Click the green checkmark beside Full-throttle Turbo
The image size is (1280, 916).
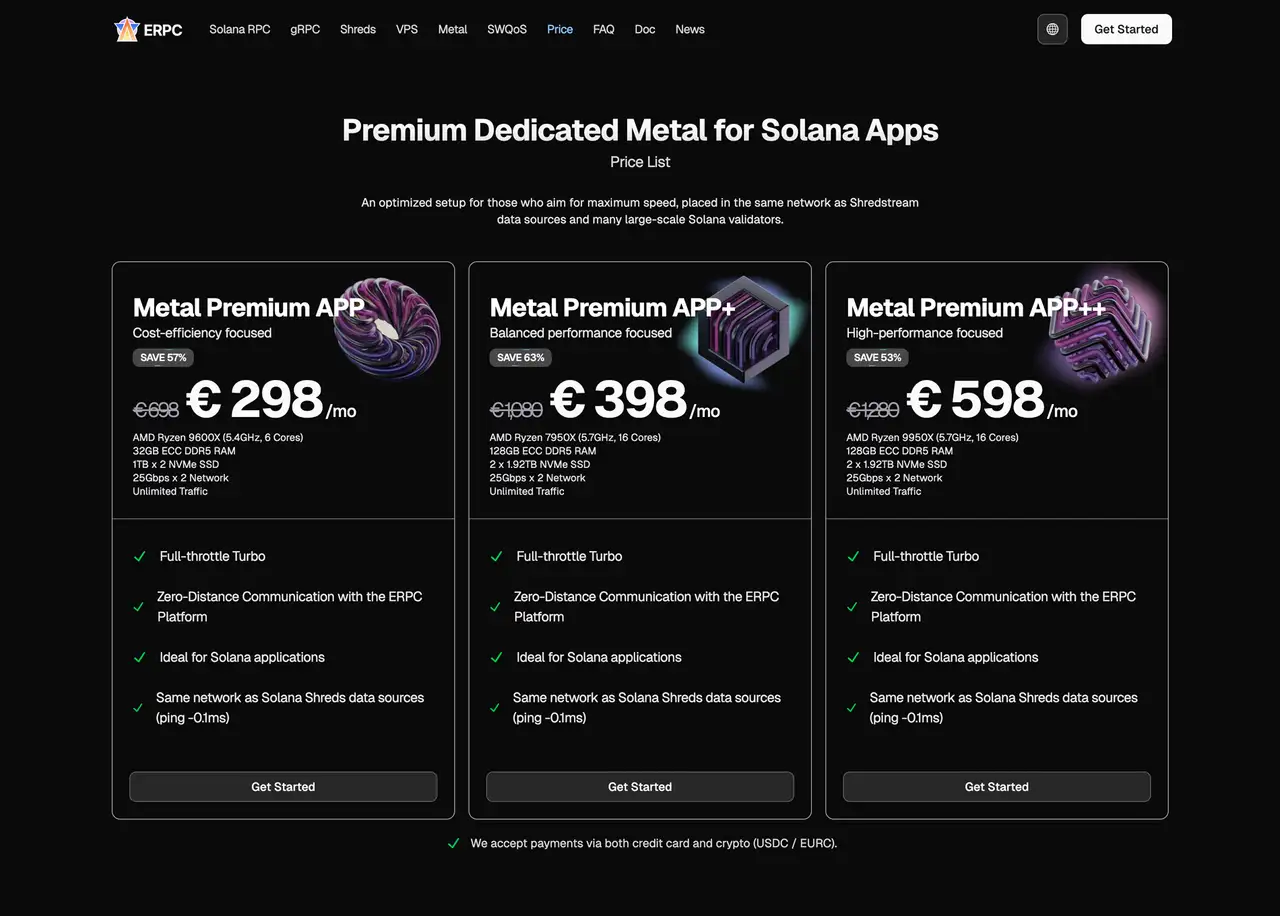coord(139,556)
